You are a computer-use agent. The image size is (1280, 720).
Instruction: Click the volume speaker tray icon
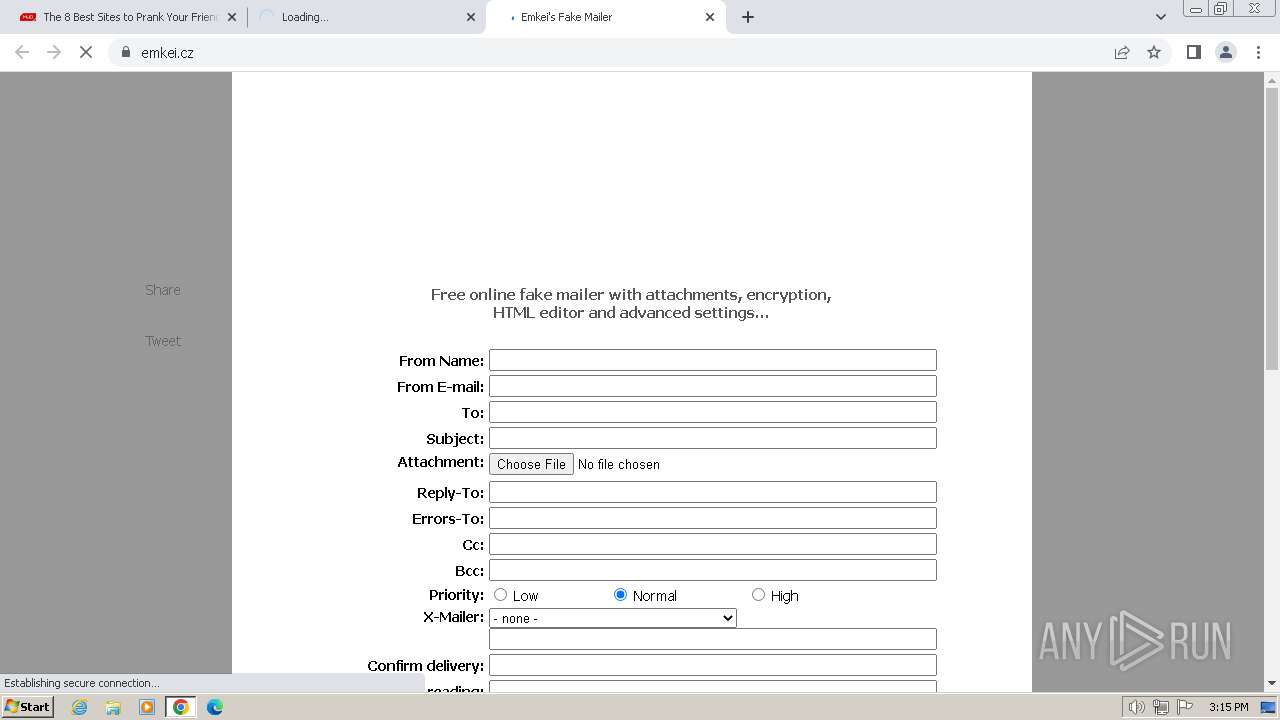(x=1137, y=707)
